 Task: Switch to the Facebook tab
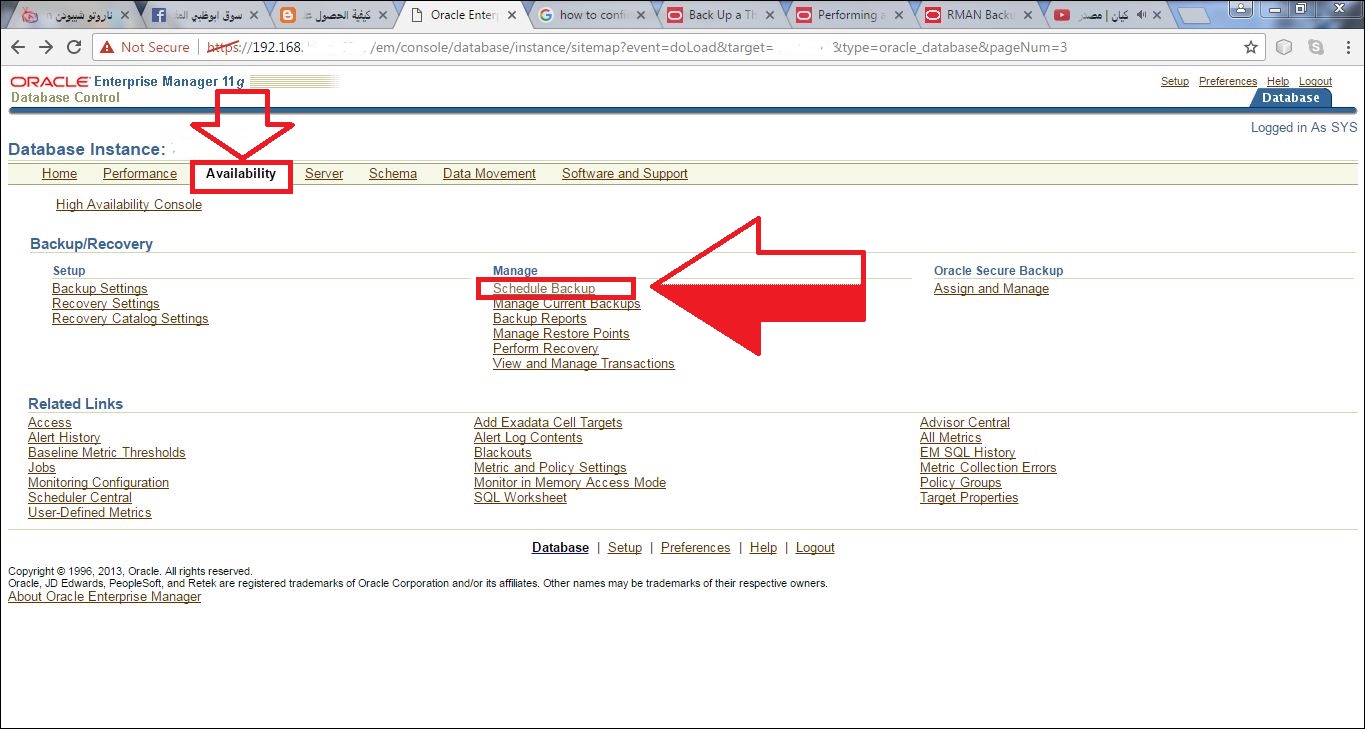click(x=206, y=15)
